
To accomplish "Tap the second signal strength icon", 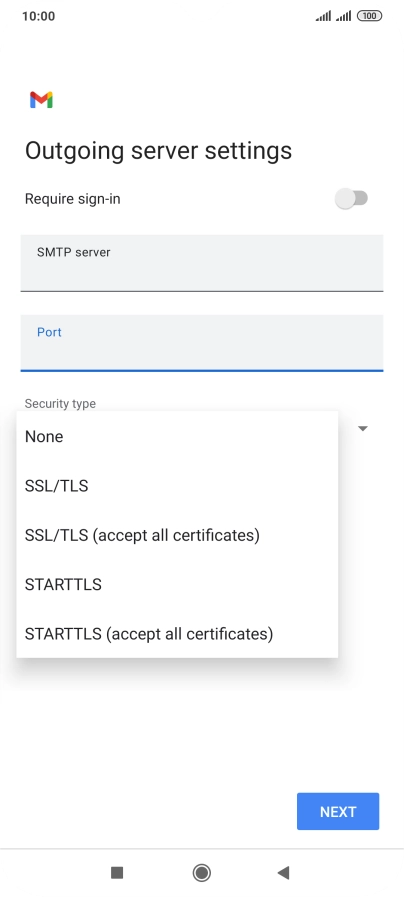I will pos(343,16).
